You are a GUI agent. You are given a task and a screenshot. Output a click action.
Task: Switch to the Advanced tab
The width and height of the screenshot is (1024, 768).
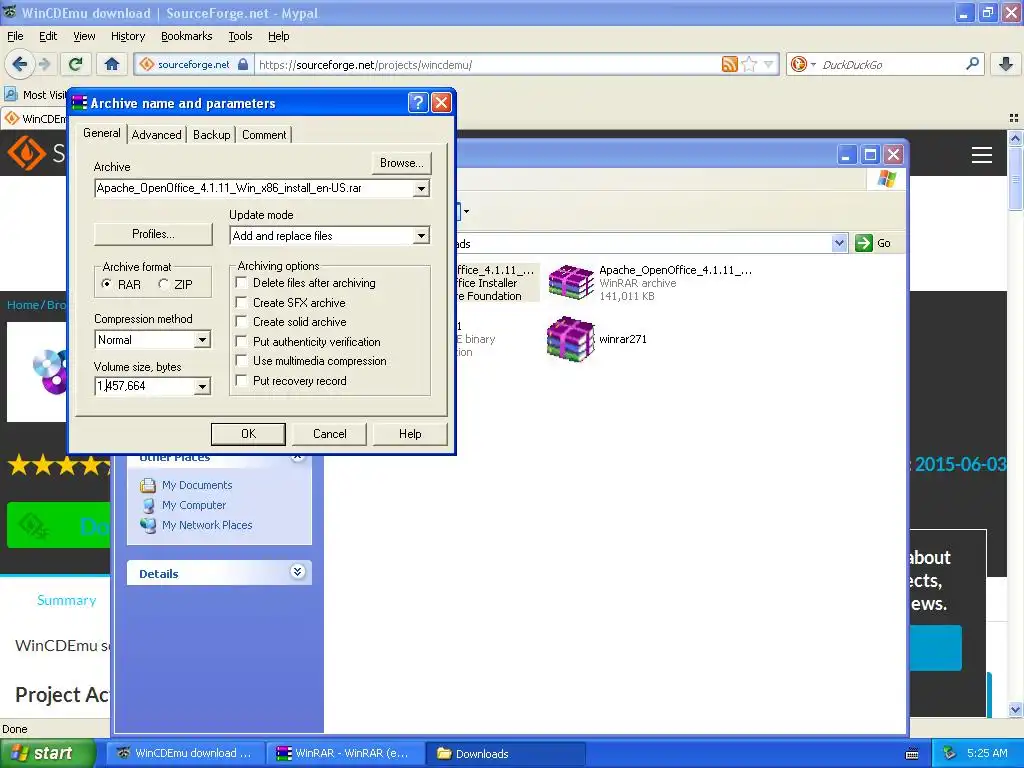click(x=157, y=135)
